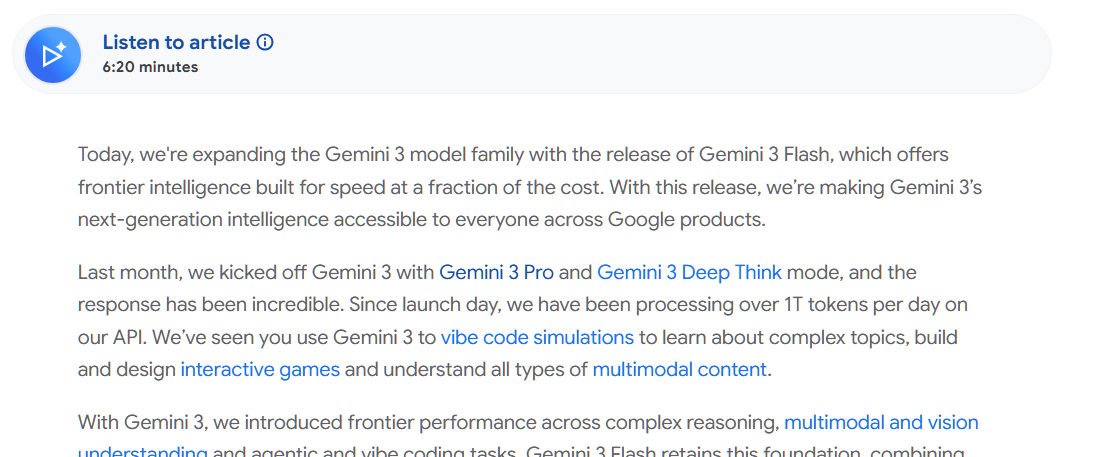Open the Gemini 3 Deep Think link

coord(689,272)
